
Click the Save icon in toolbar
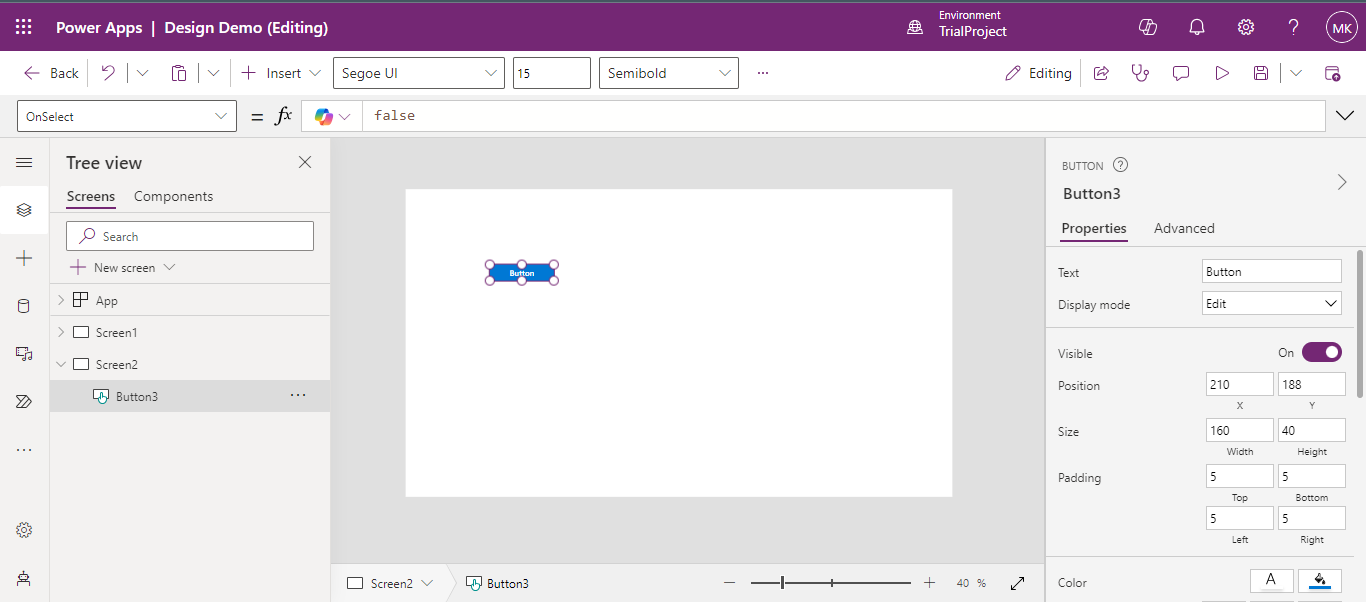coord(1261,73)
